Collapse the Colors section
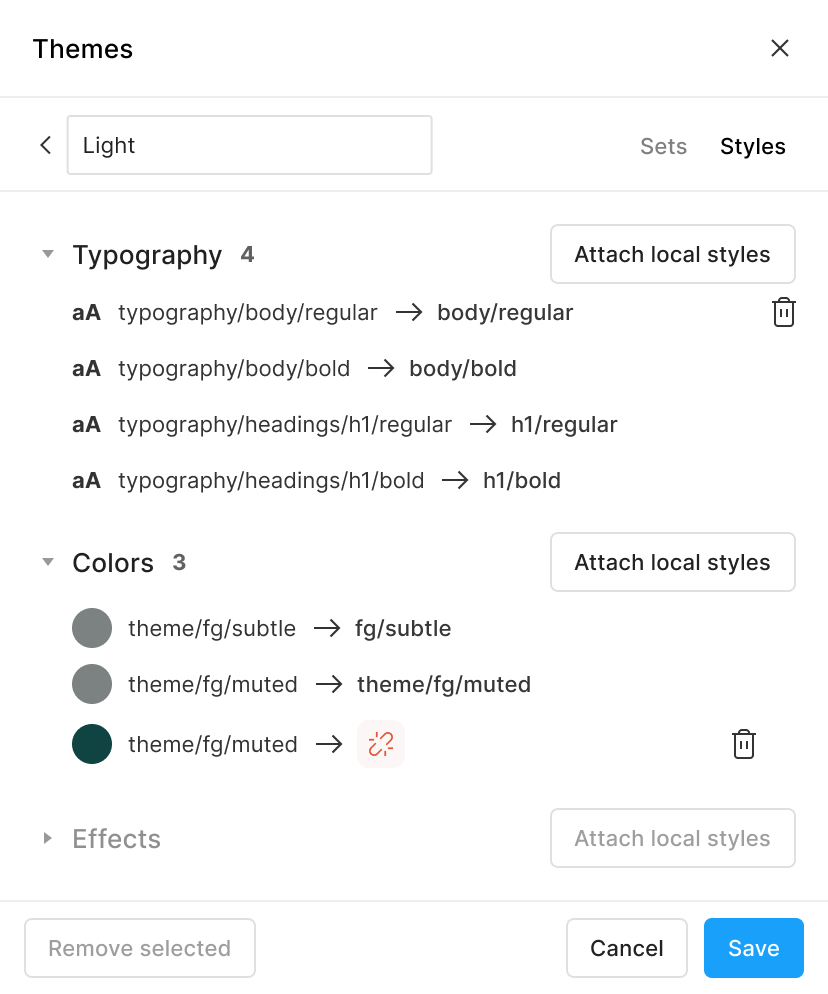The height and width of the screenshot is (994, 828). pyautogui.click(x=48, y=562)
